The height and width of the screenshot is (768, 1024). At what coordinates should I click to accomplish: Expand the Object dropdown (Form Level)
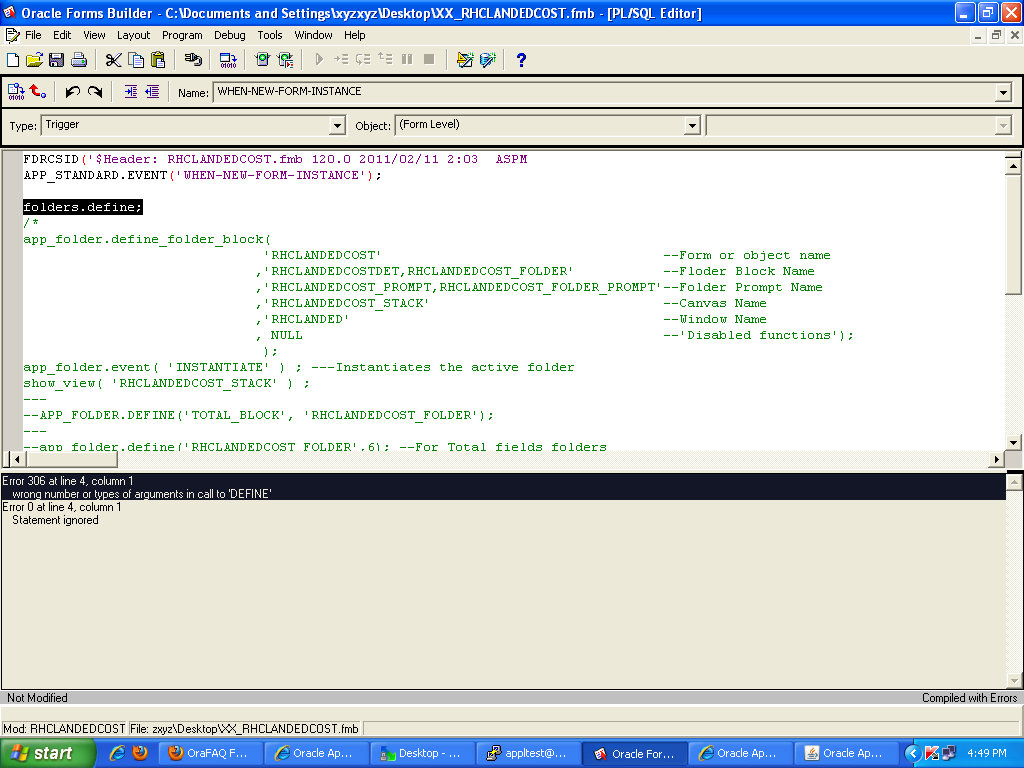point(692,125)
